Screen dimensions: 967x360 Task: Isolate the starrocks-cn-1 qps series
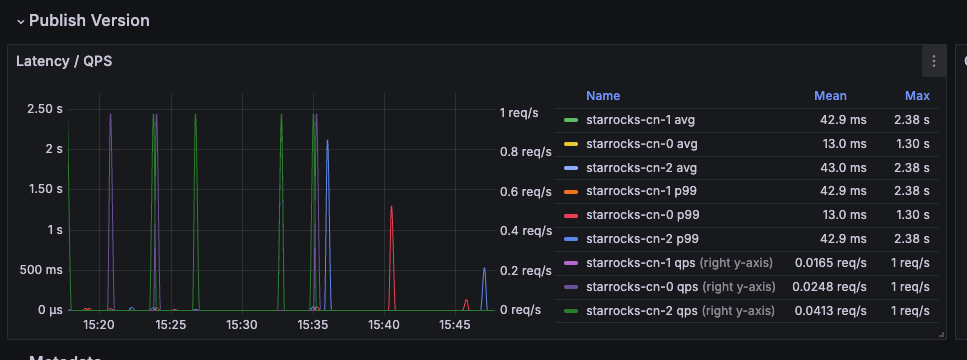point(640,263)
